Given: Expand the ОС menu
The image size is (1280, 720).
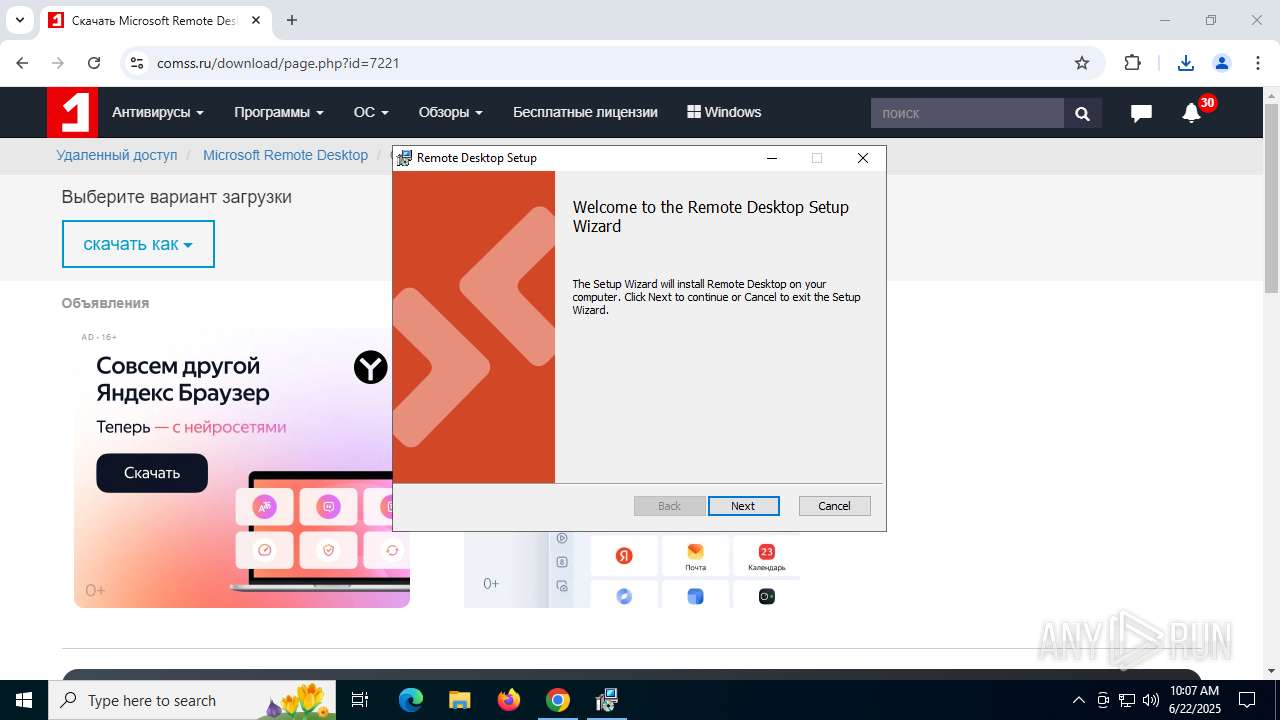Looking at the screenshot, I should tap(371, 112).
